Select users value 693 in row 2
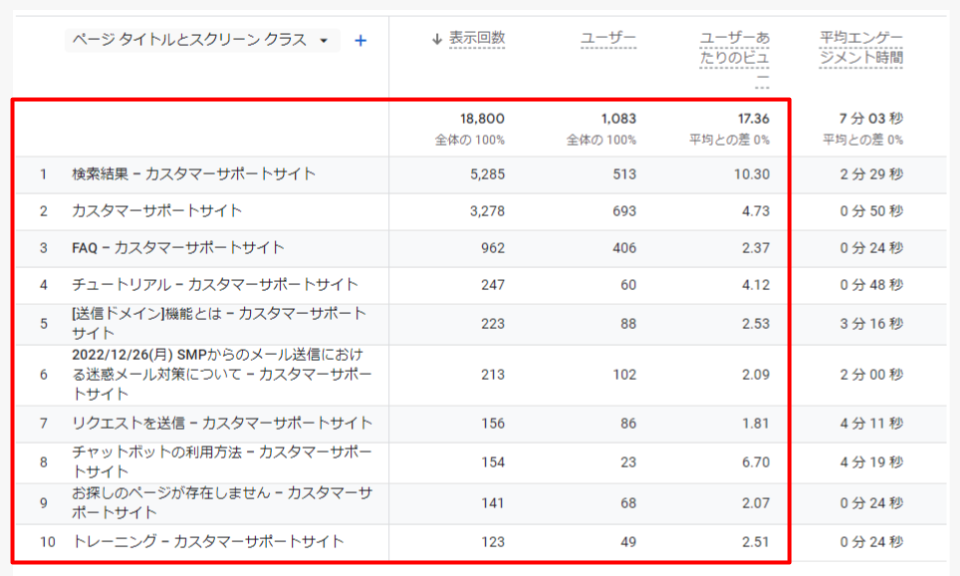This screenshot has height=576, width=960. pyautogui.click(x=624, y=211)
